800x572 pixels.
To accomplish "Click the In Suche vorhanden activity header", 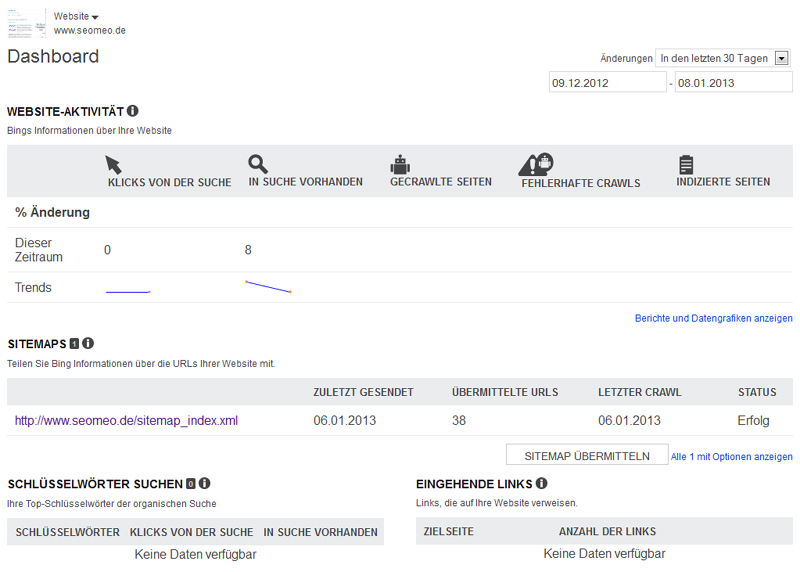I will pos(306,182).
